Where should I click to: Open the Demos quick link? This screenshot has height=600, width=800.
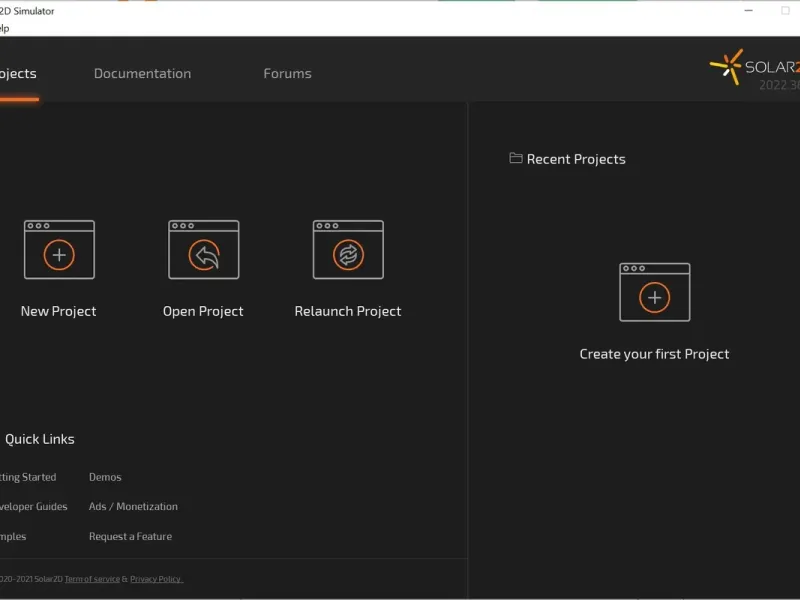[x=105, y=477]
